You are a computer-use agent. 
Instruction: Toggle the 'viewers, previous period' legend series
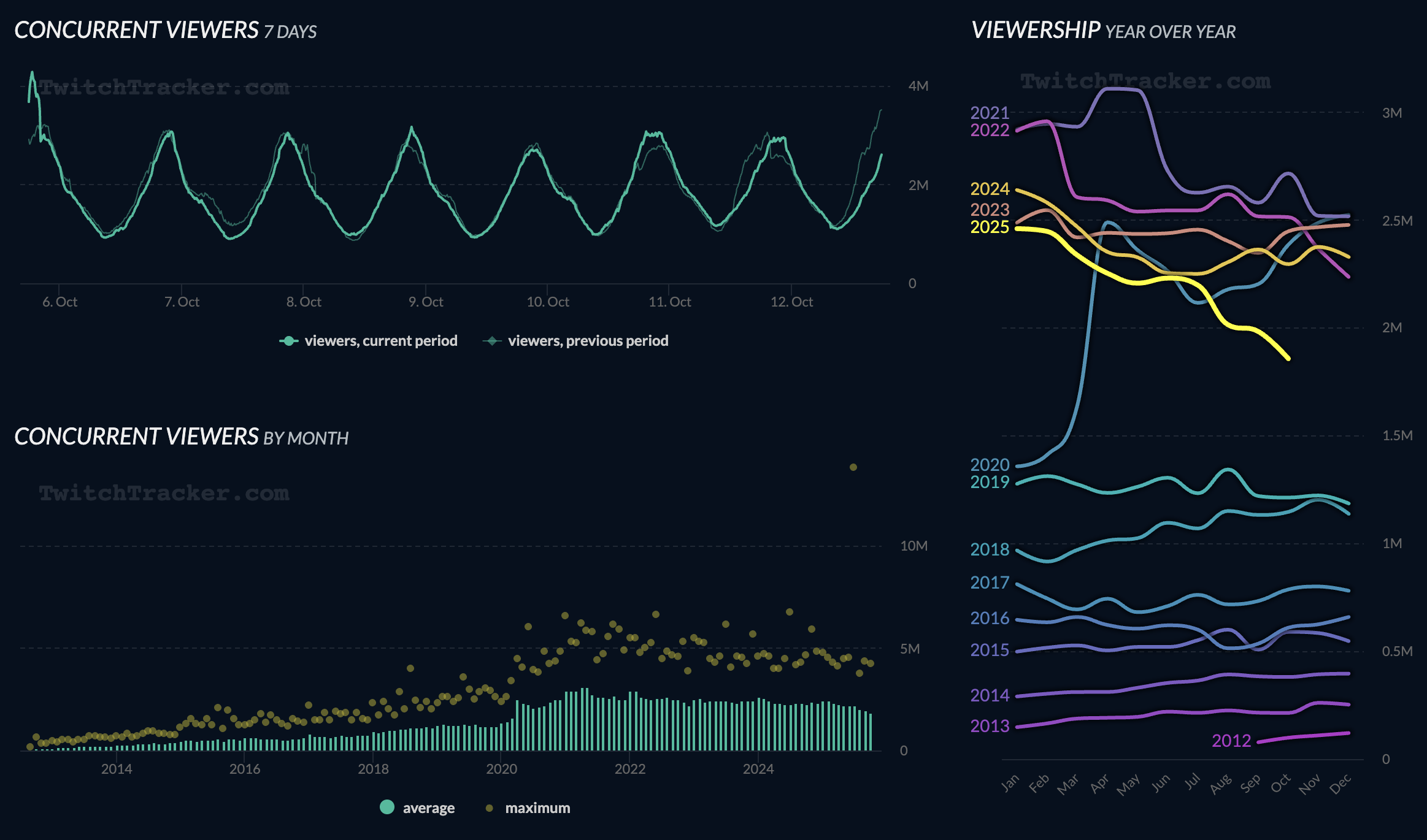(x=588, y=341)
